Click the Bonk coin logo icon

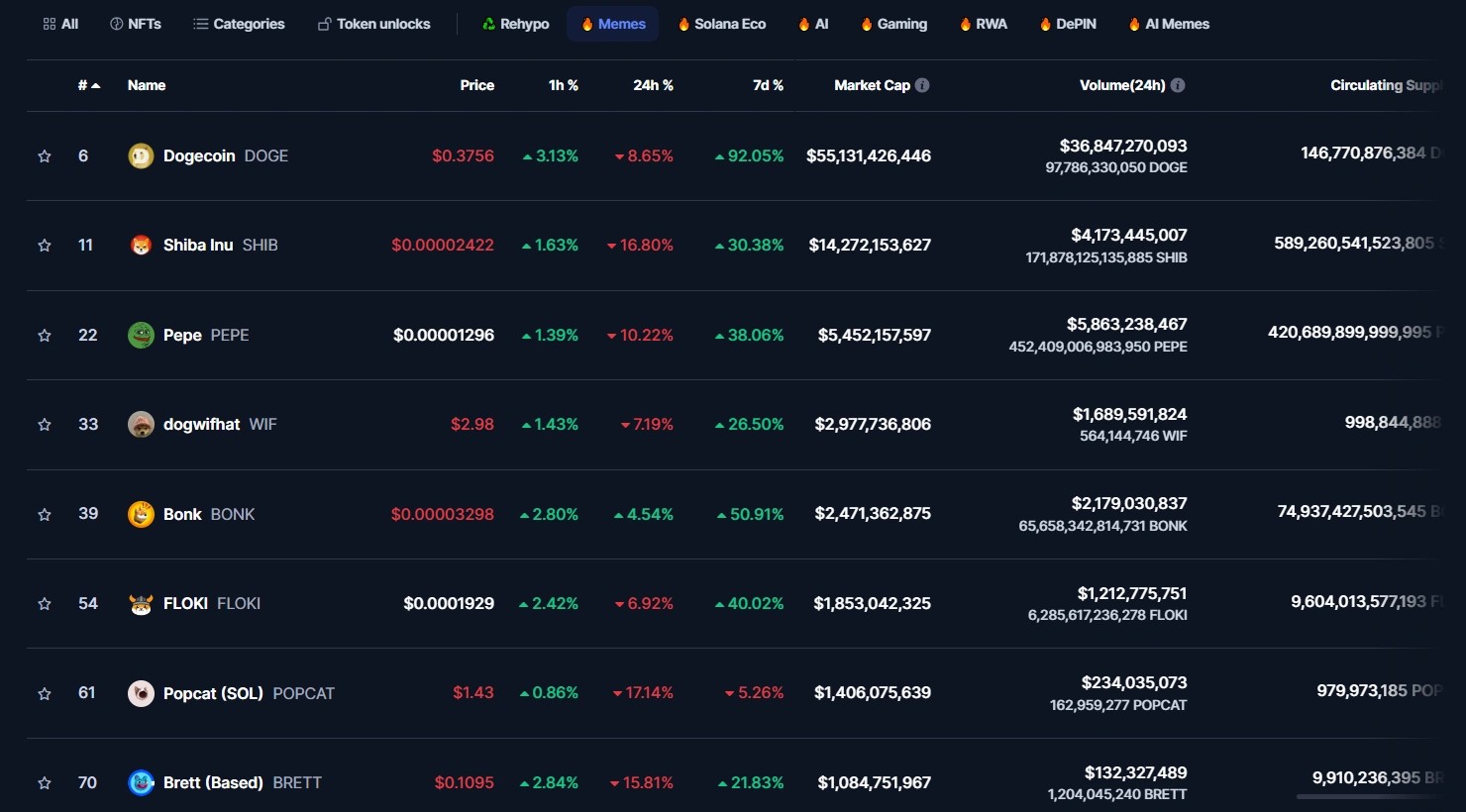pyautogui.click(x=141, y=514)
